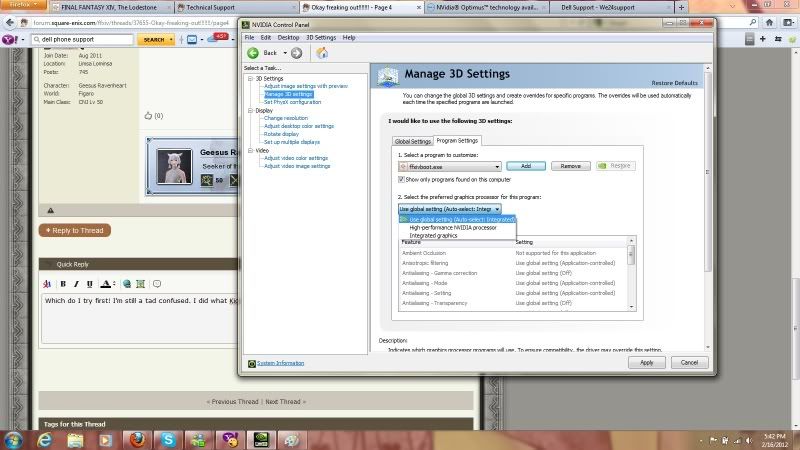Click Previous Thread link
Viewport: 800px width, 450px height.
point(235,402)
